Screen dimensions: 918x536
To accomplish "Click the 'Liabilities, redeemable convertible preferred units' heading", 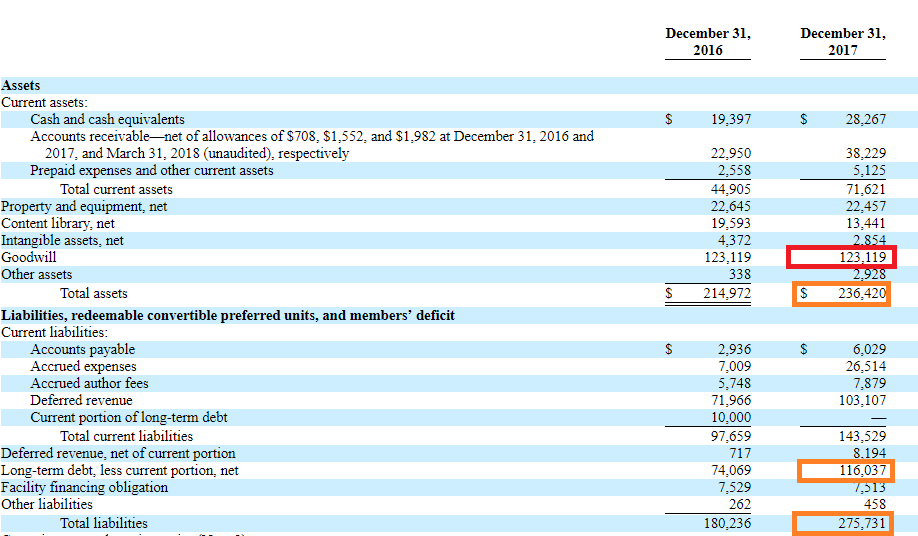I will (228, 315).
